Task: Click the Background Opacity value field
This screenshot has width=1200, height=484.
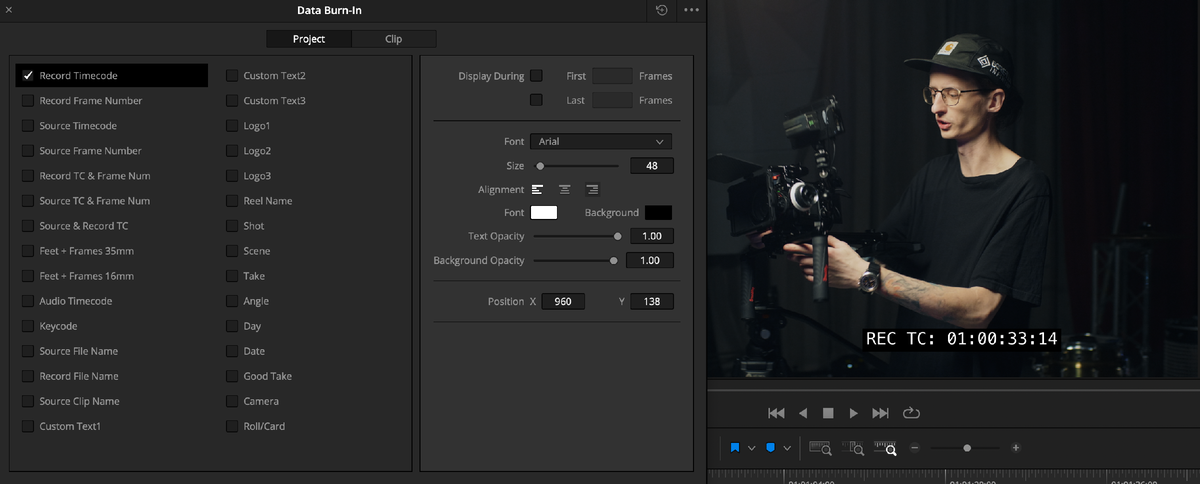Action: click(650, 261)
